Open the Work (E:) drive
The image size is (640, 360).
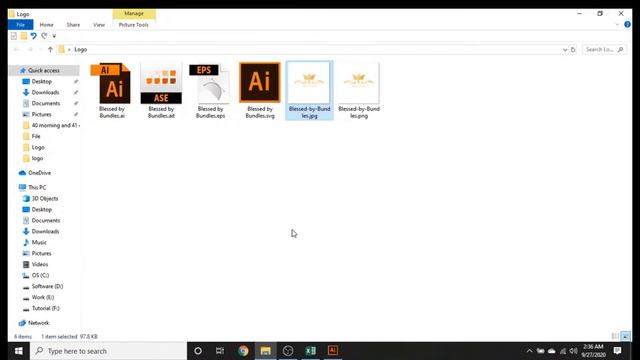(43, 298)
